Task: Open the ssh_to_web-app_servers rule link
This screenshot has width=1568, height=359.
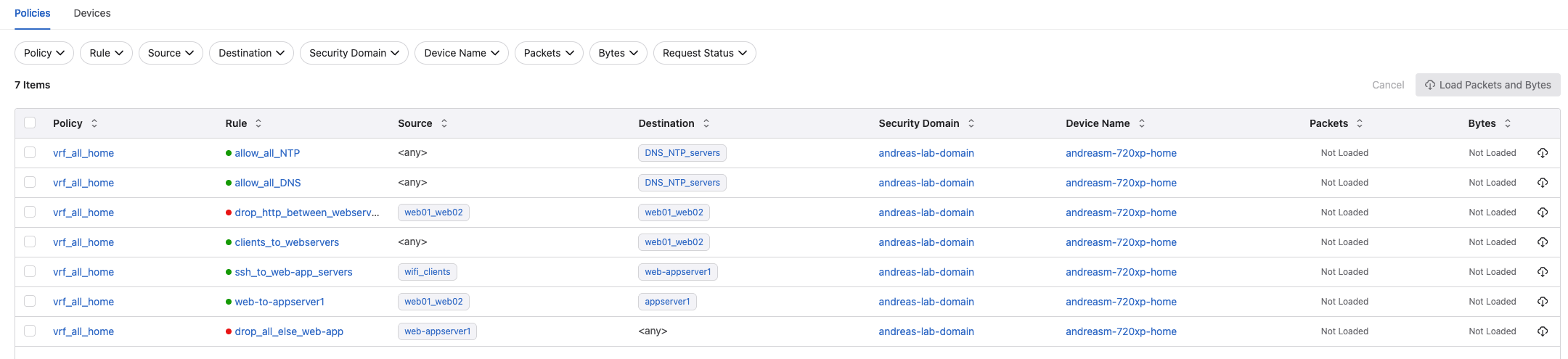Action: pos(293,272)
